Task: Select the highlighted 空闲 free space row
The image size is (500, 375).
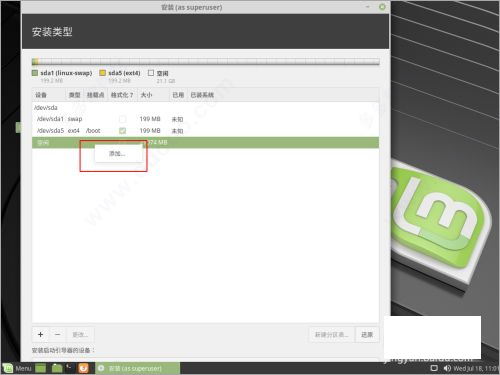Action: [x=205, y=142]
